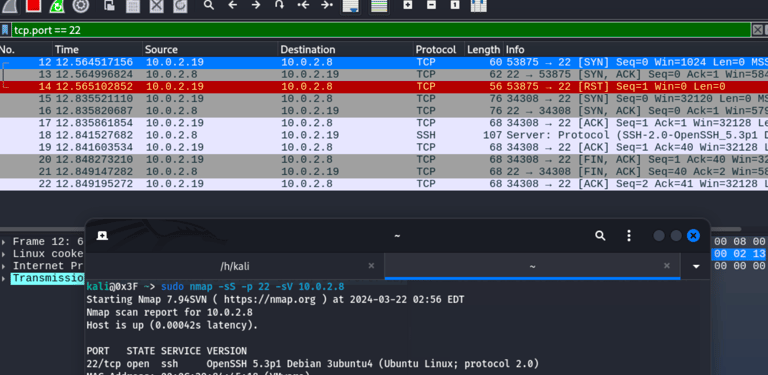Click the find packet magnifier icon
The height and width of the screenshot is (375, 768).
[x=209, y=5]
